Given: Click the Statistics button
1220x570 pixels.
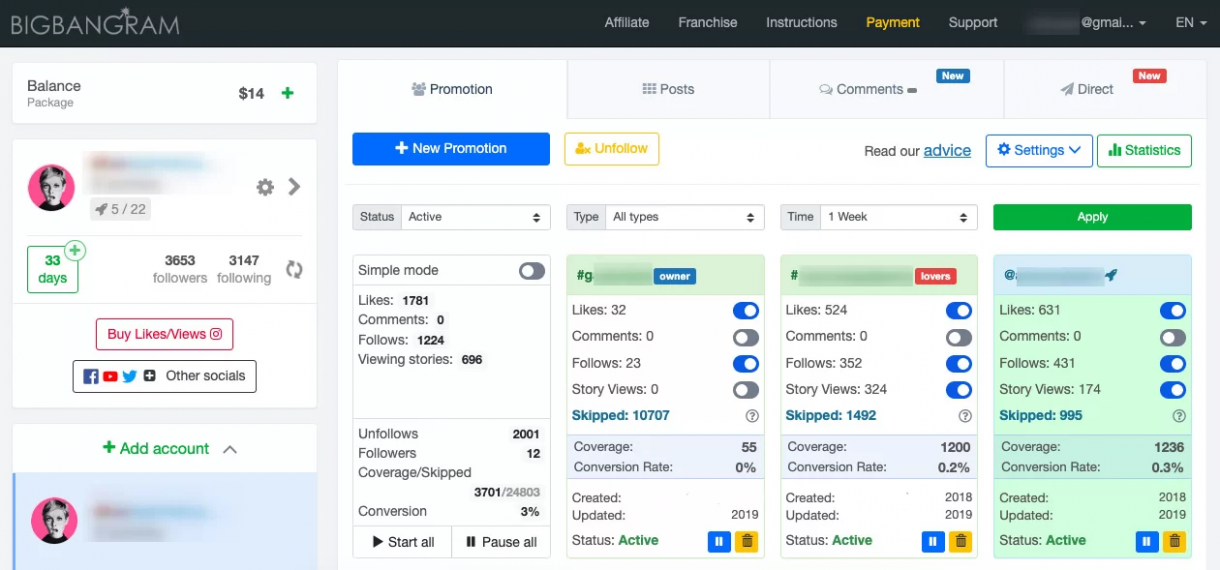Looking at the screenshot, I should (x=1144, y=150).
